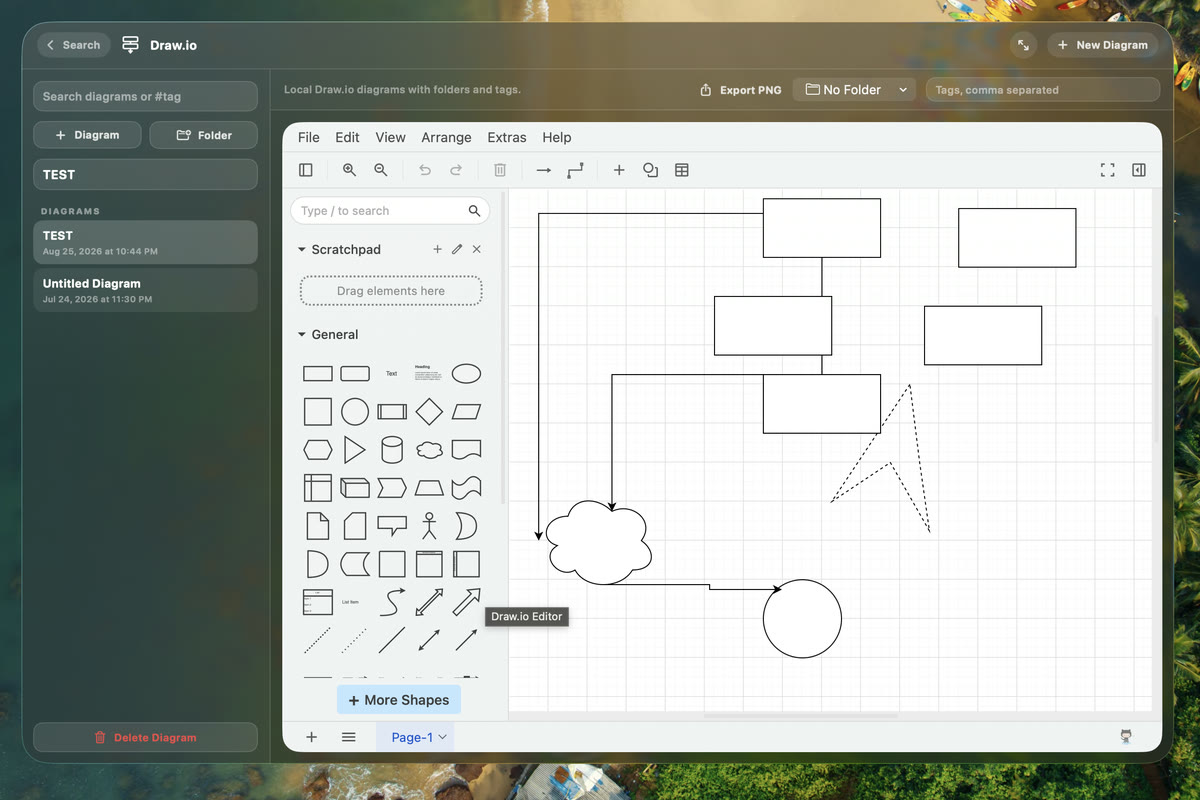Pick the dashed line connector
The width and height of the screenshot is (1200, 800).
pyautogui.click(x=318, y=640)
